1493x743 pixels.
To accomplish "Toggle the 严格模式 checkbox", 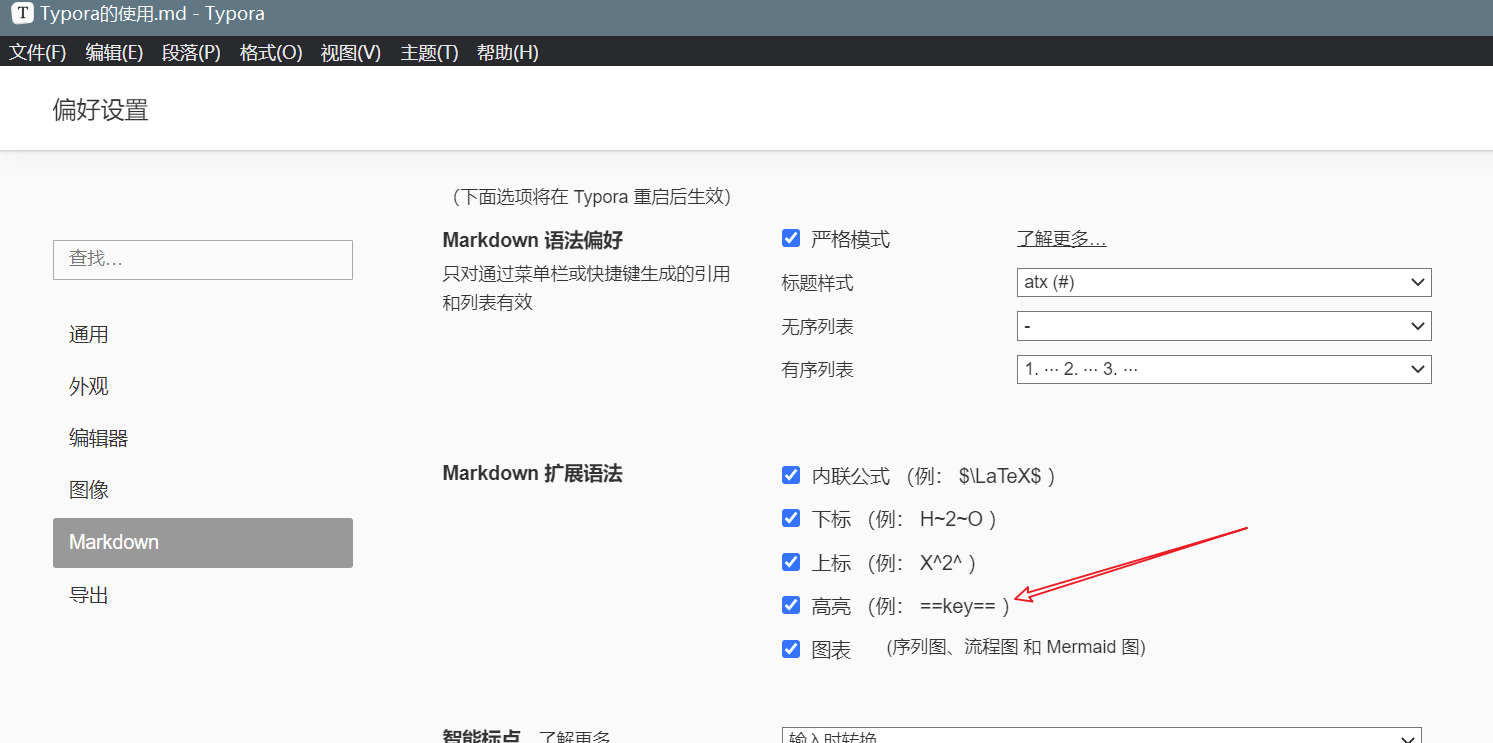I will [x=791, y=238].
